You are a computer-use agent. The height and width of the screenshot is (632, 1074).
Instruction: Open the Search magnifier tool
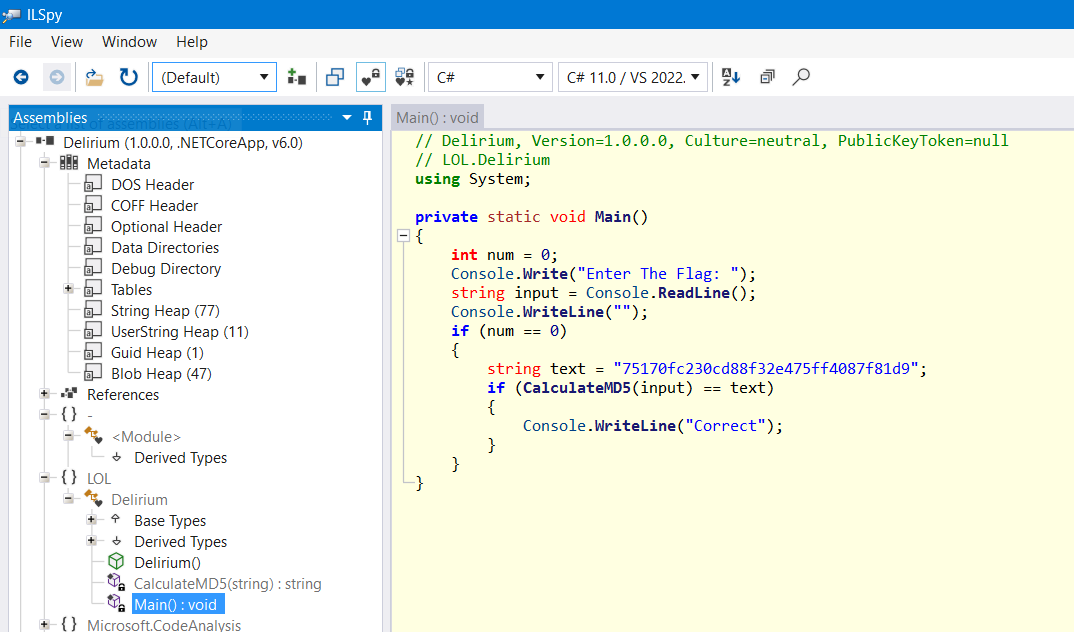(x=801, y=77)
